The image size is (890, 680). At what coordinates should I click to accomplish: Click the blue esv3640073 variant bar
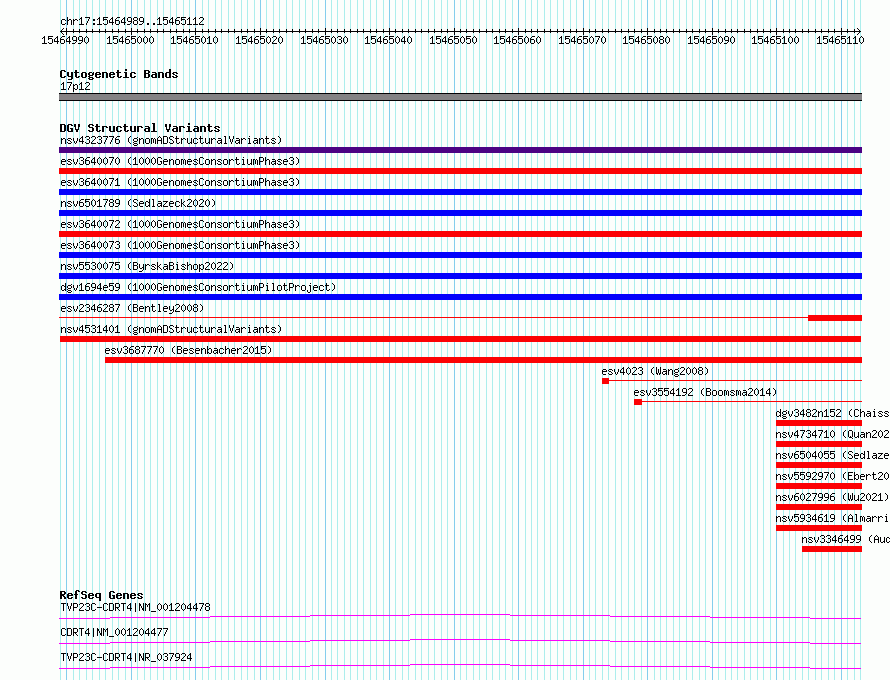[460, 255]
